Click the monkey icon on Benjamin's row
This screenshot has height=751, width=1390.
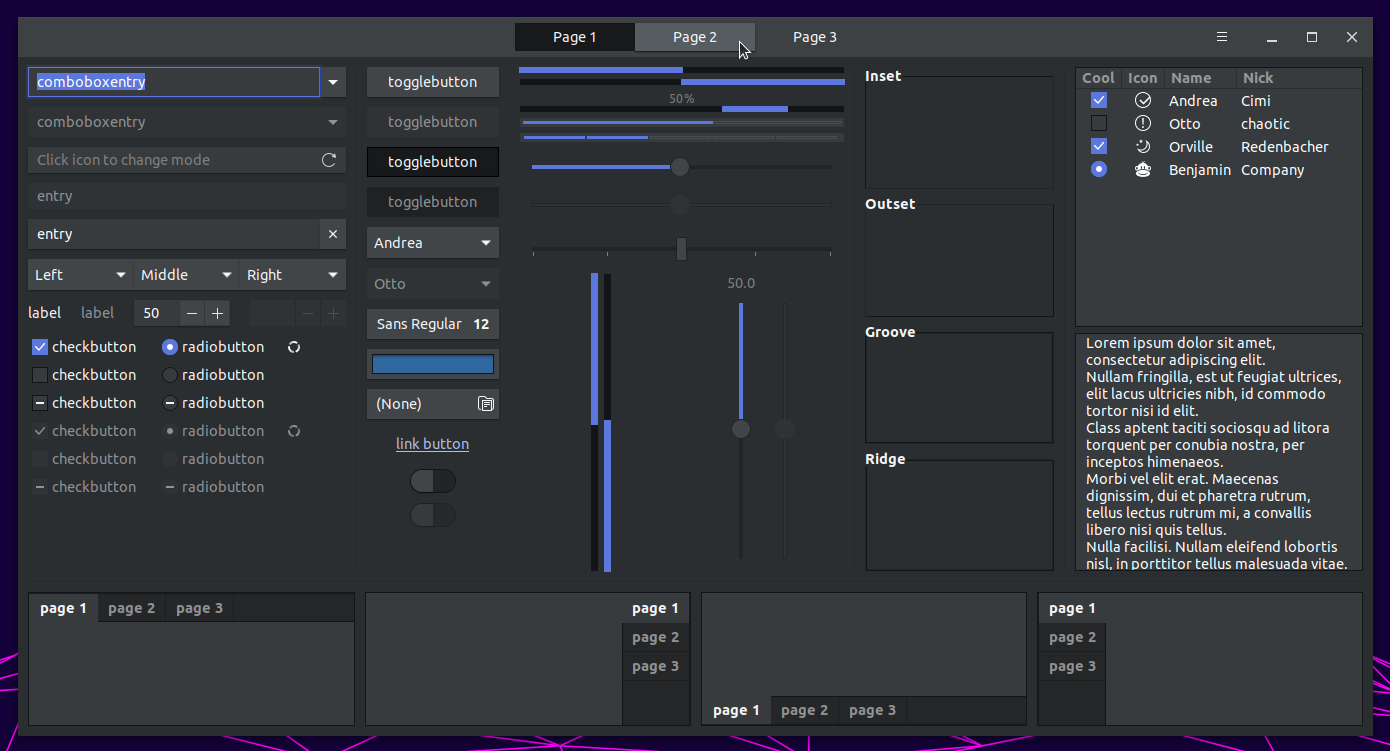[x=1142, y=169]
